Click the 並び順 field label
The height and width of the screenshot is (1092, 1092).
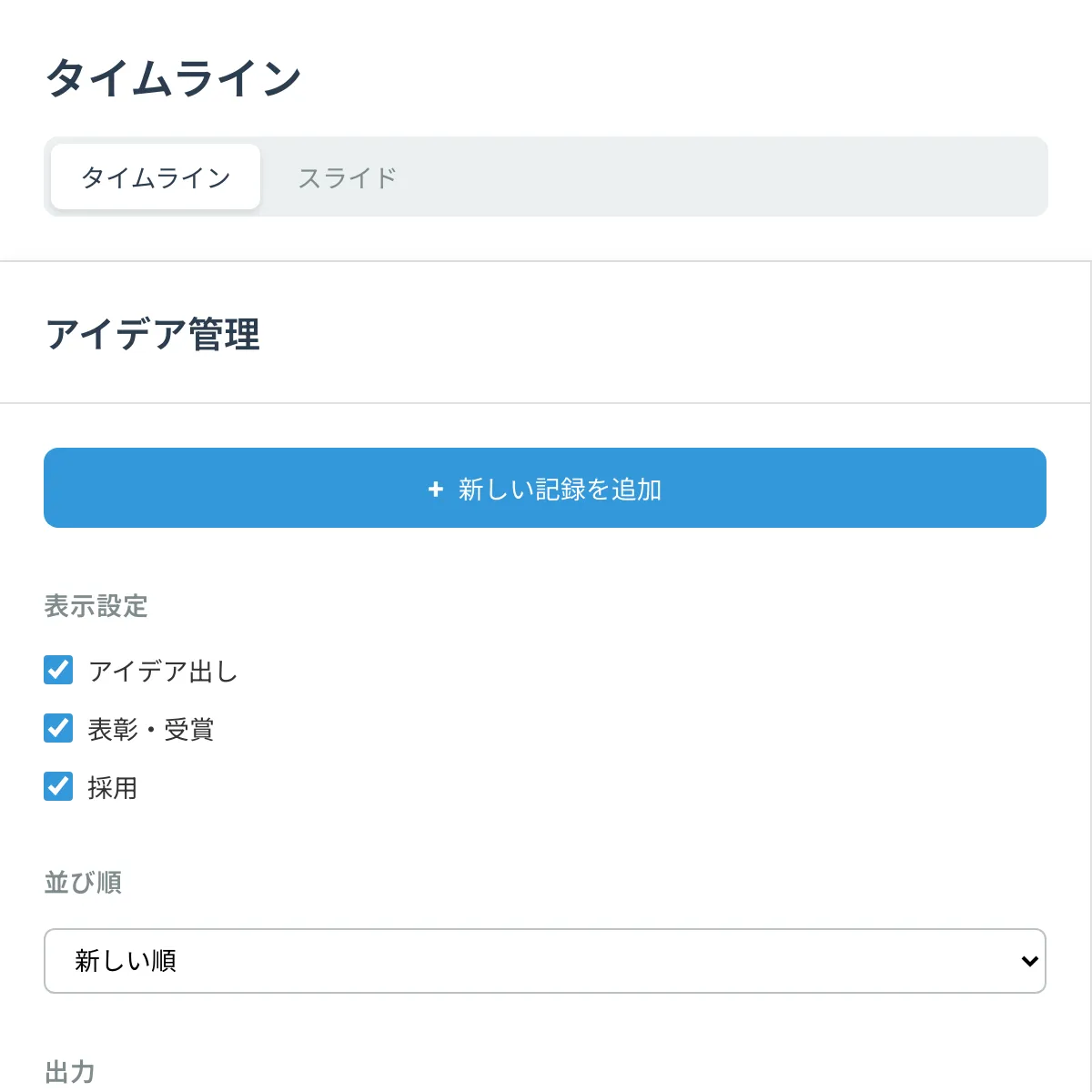(x=83, y=883)
